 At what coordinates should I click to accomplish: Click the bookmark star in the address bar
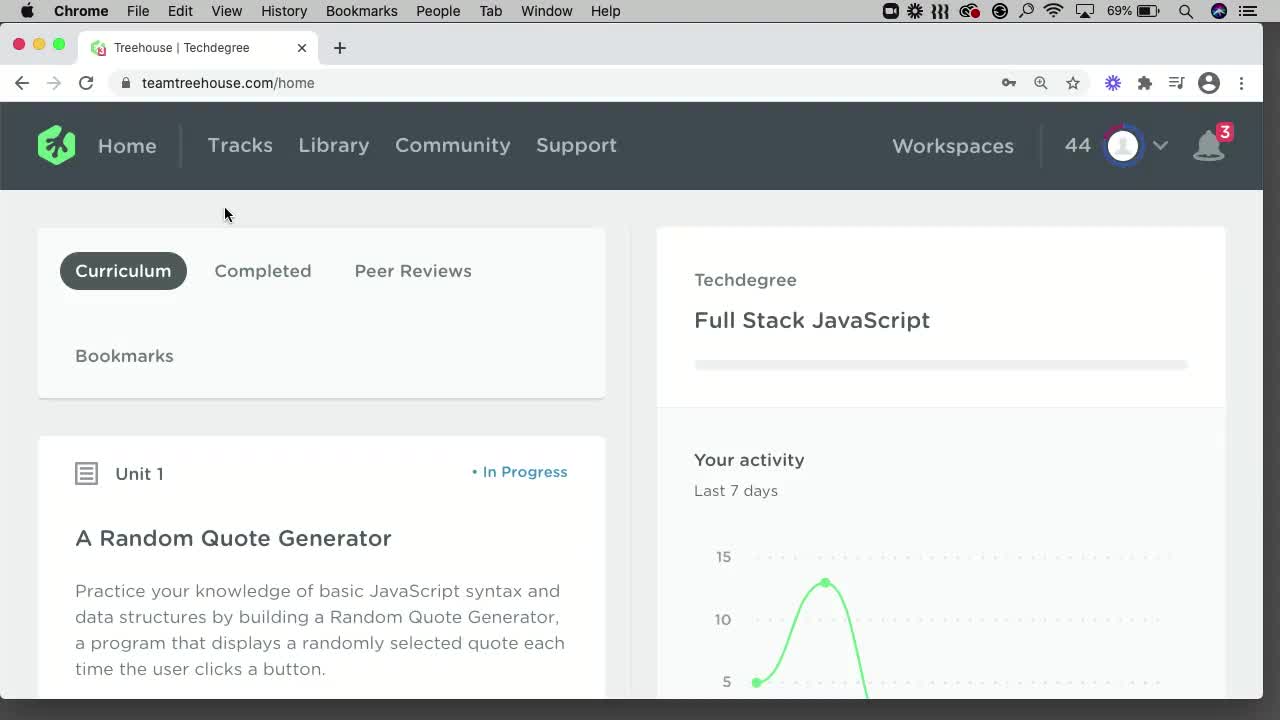pos(1073,83)
